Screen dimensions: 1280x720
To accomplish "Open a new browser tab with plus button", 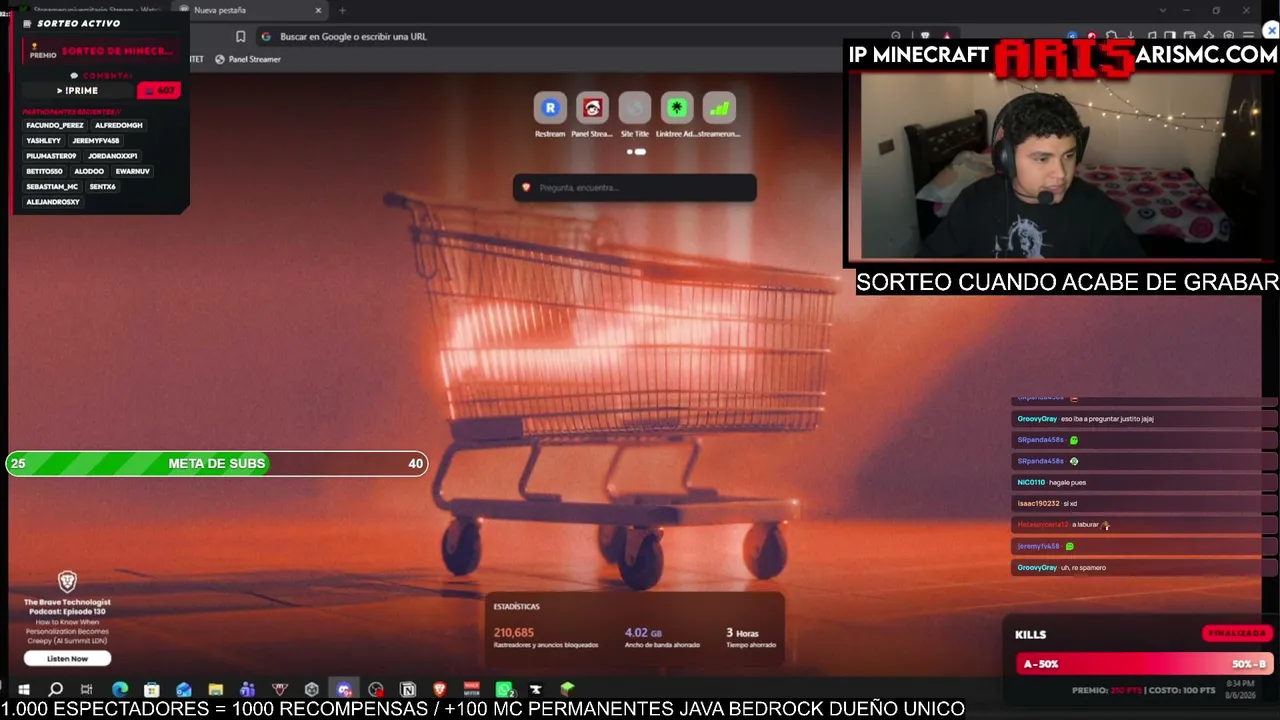I will click(342, 10).
